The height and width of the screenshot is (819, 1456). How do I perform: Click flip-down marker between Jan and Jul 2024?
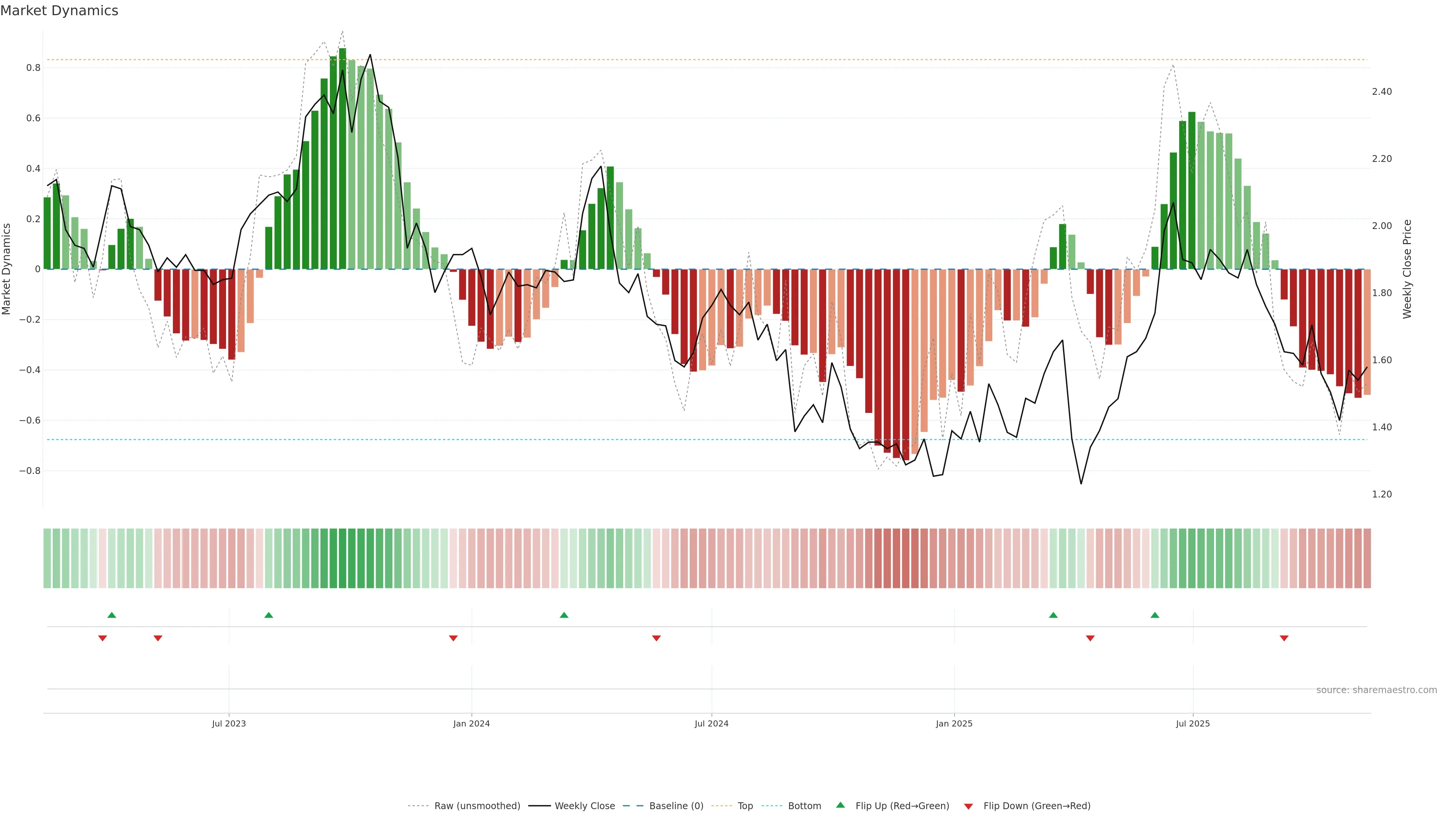click(656, 638)
